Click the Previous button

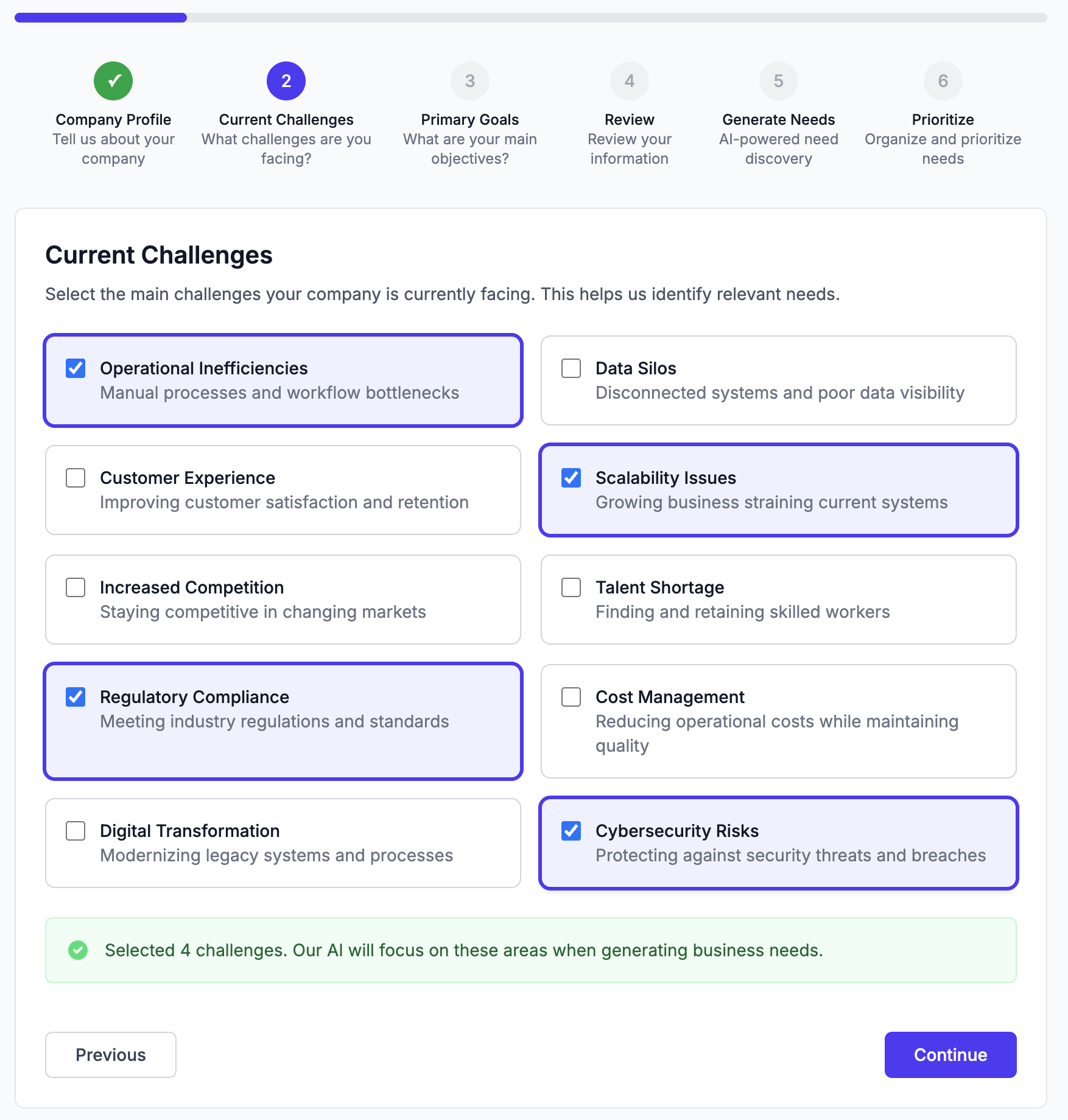[110, 1055]
